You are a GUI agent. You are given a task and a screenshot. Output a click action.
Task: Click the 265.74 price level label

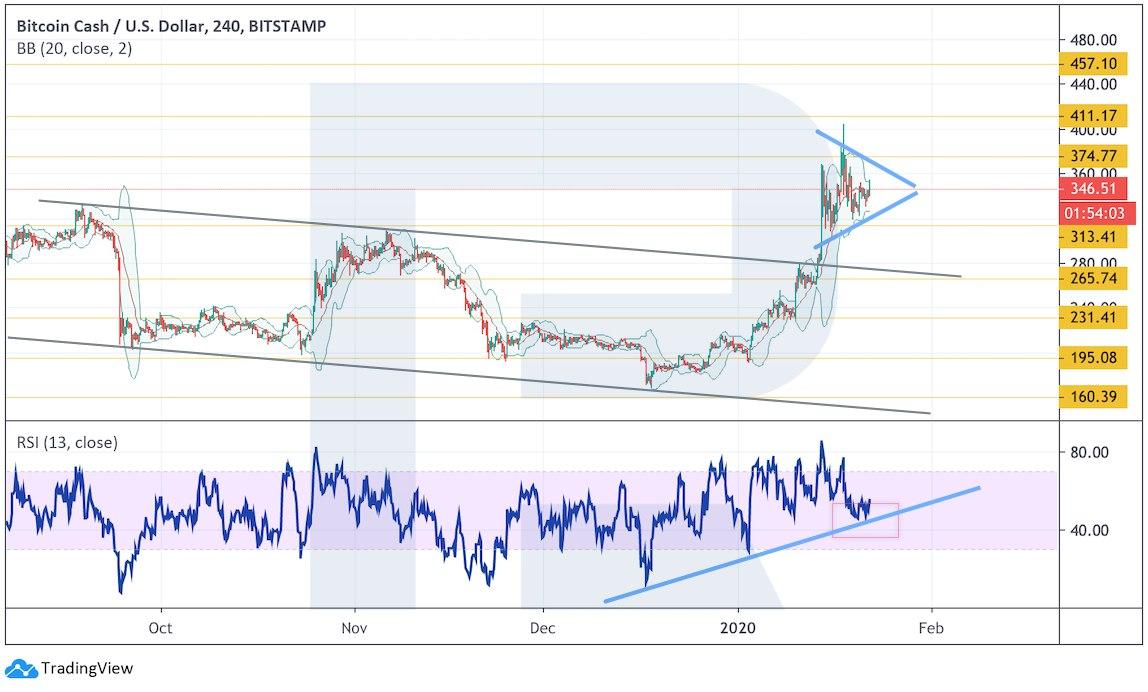click(x=1094, y=278)
